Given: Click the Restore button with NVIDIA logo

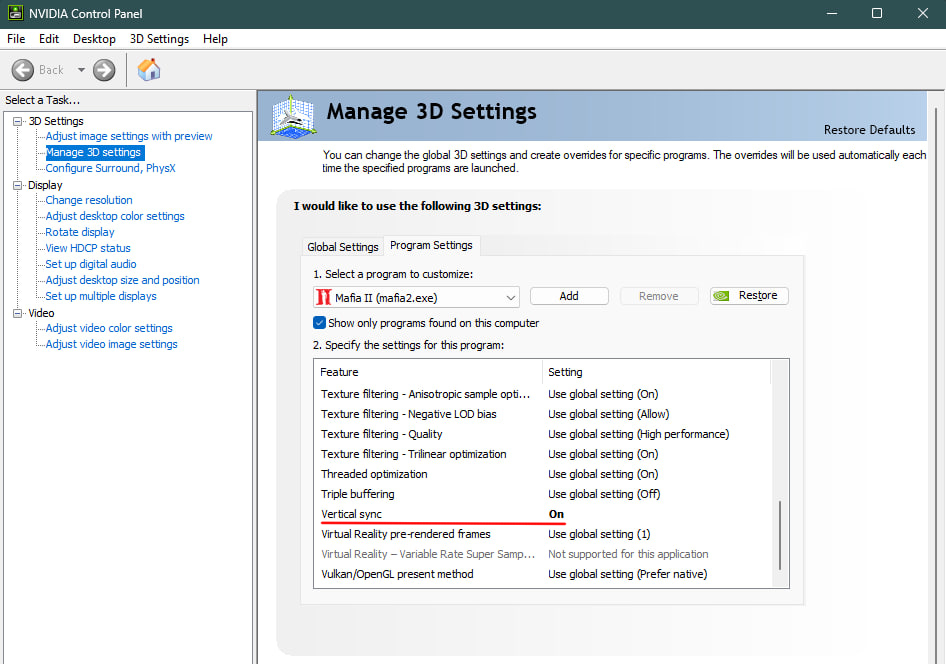Looking at the screenshot, I should 749,296.
